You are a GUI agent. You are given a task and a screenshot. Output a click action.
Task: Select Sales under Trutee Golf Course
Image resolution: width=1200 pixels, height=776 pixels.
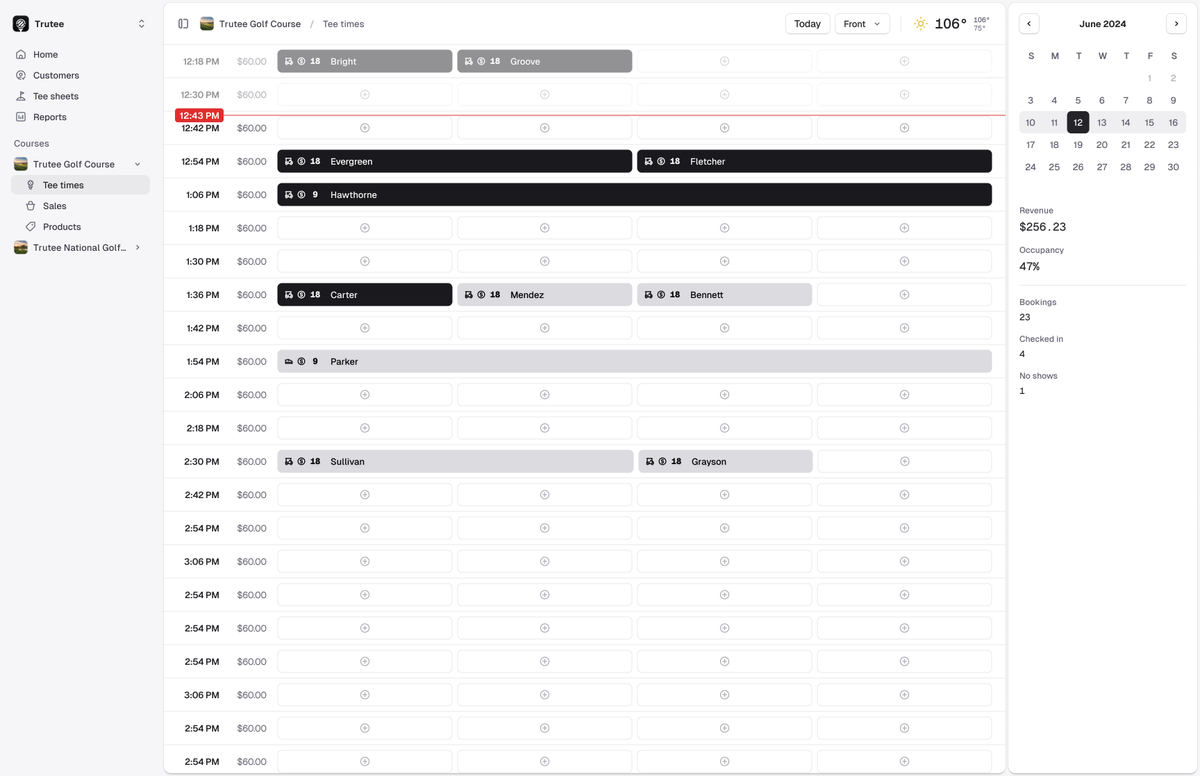coord(81,206)
